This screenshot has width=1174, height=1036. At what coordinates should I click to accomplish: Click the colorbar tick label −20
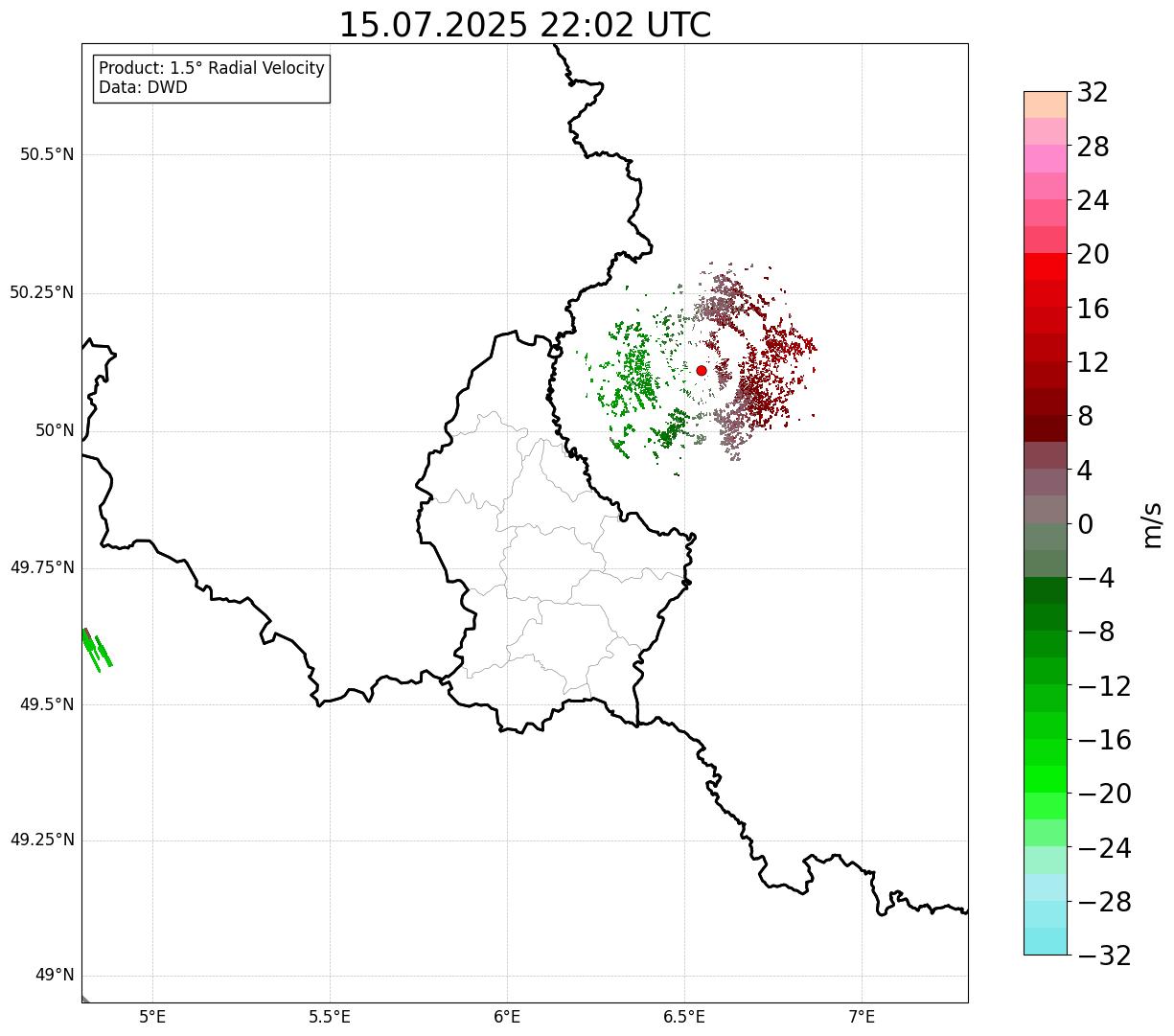1104,794
